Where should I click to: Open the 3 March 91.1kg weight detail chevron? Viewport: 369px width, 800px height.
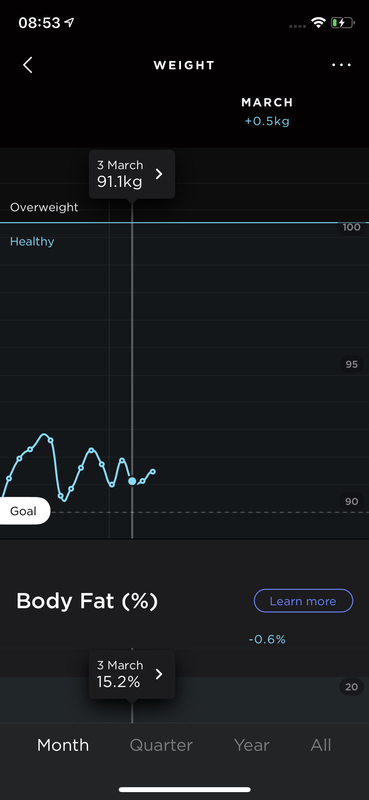159,174
